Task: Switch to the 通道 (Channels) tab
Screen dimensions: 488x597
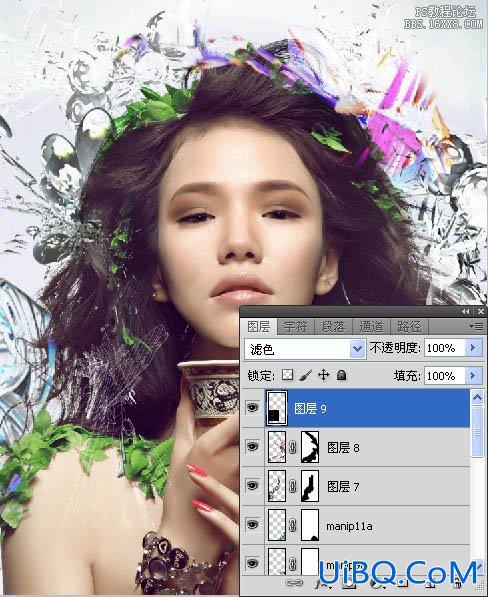Action: click(371, 326)
